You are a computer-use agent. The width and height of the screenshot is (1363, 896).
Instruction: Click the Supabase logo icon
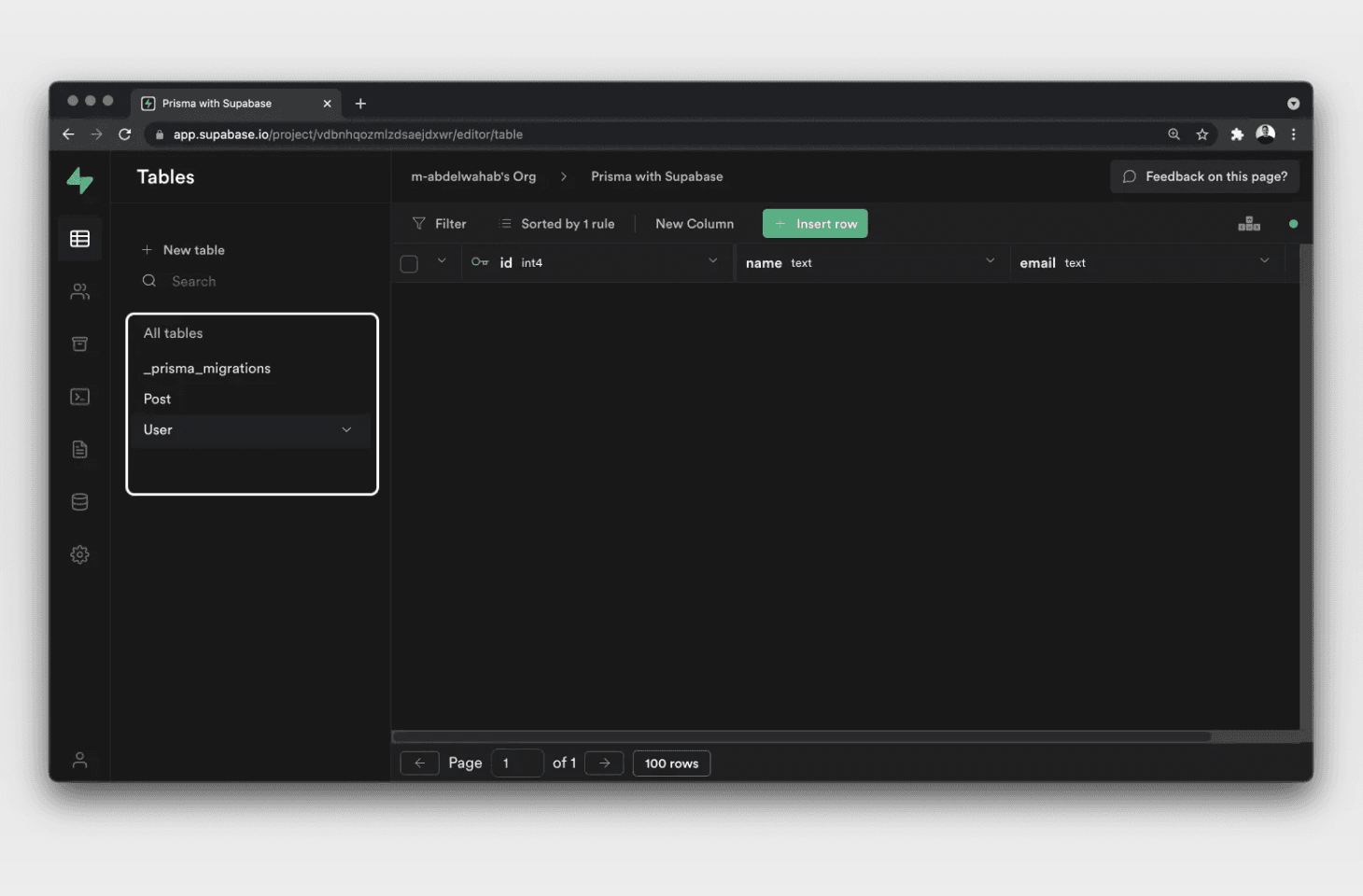(80, 180)
